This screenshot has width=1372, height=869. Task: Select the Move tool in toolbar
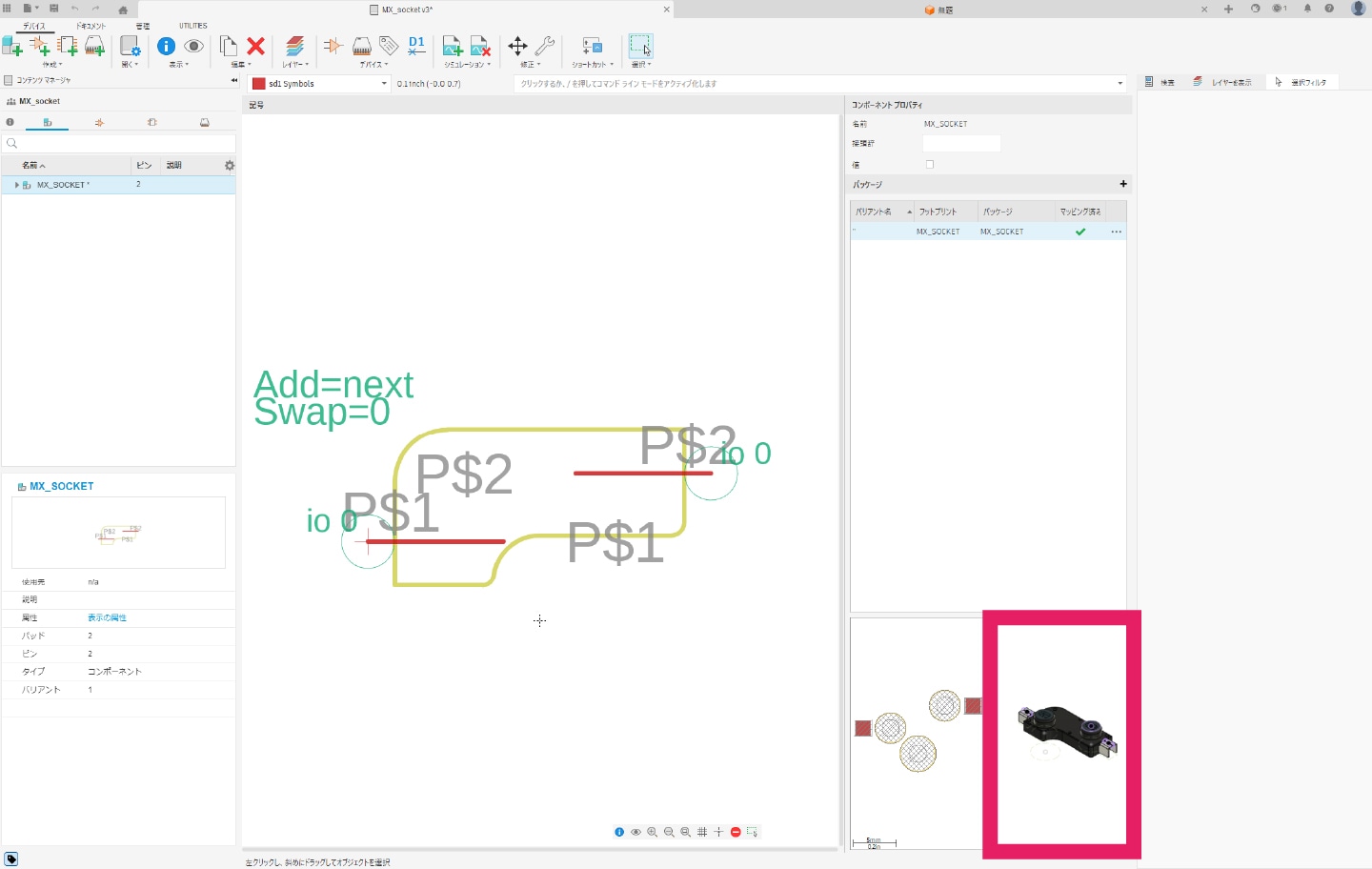[x=517, y=46]
